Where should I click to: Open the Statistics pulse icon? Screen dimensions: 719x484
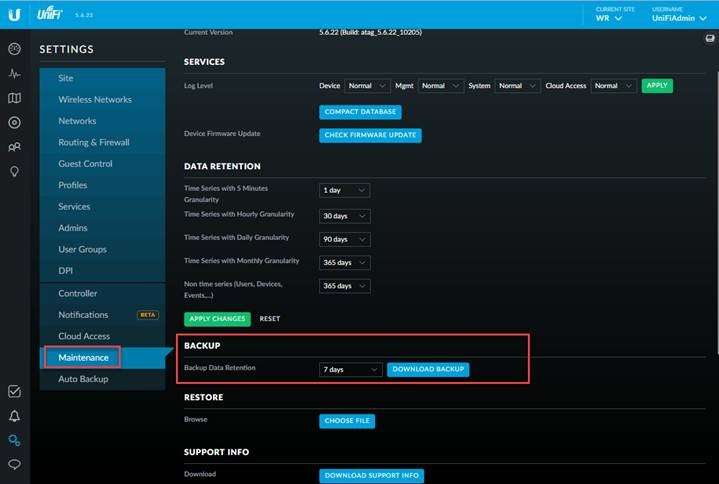pyautogui.click(x=14, y=74)
